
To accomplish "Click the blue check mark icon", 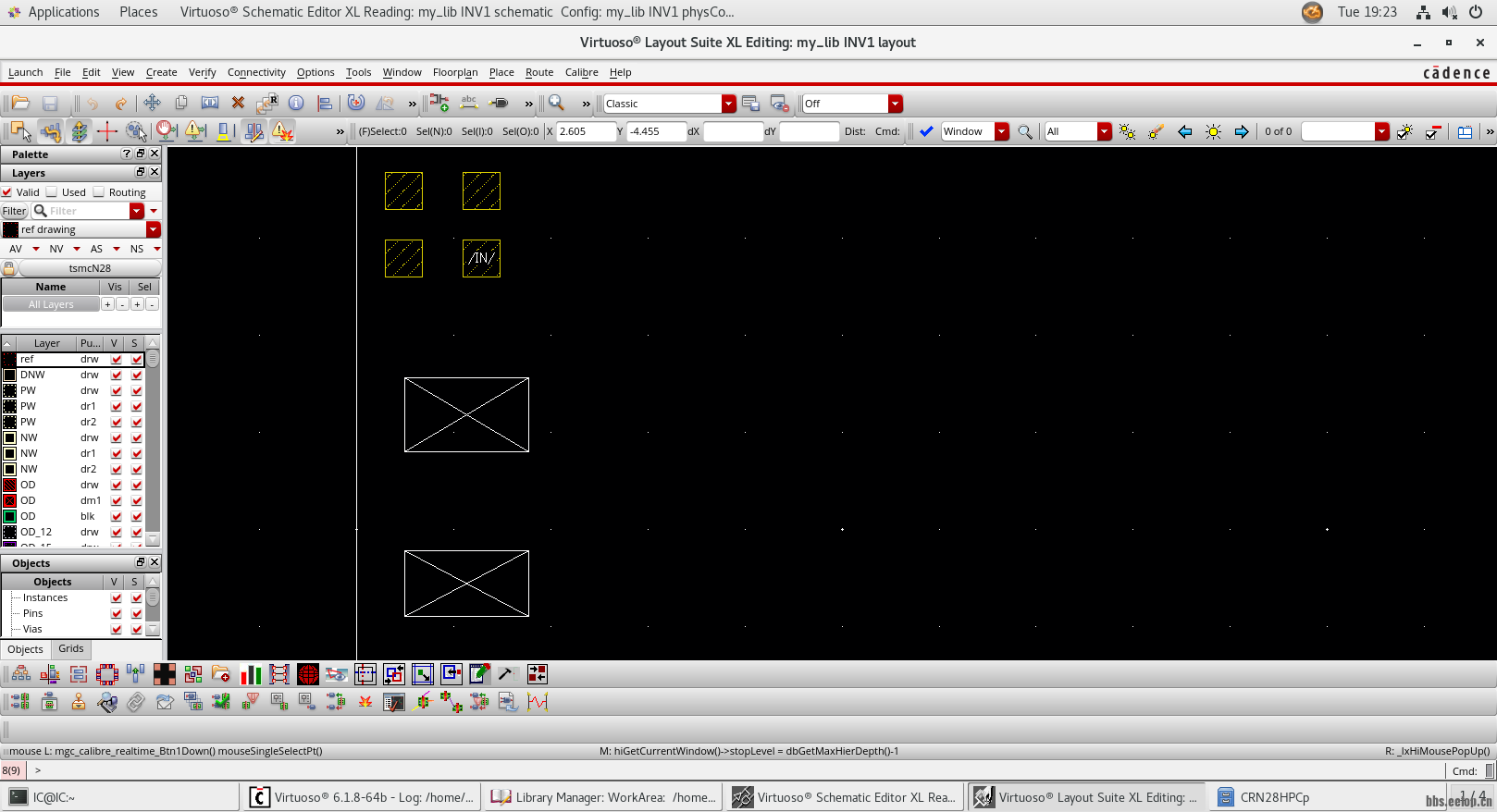I will coord(926,131).
